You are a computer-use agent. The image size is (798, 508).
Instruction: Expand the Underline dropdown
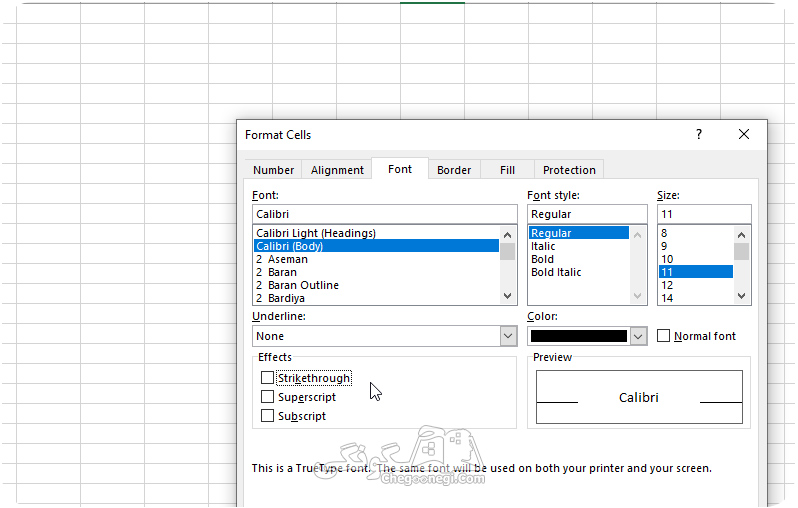[x=508, y=336]
